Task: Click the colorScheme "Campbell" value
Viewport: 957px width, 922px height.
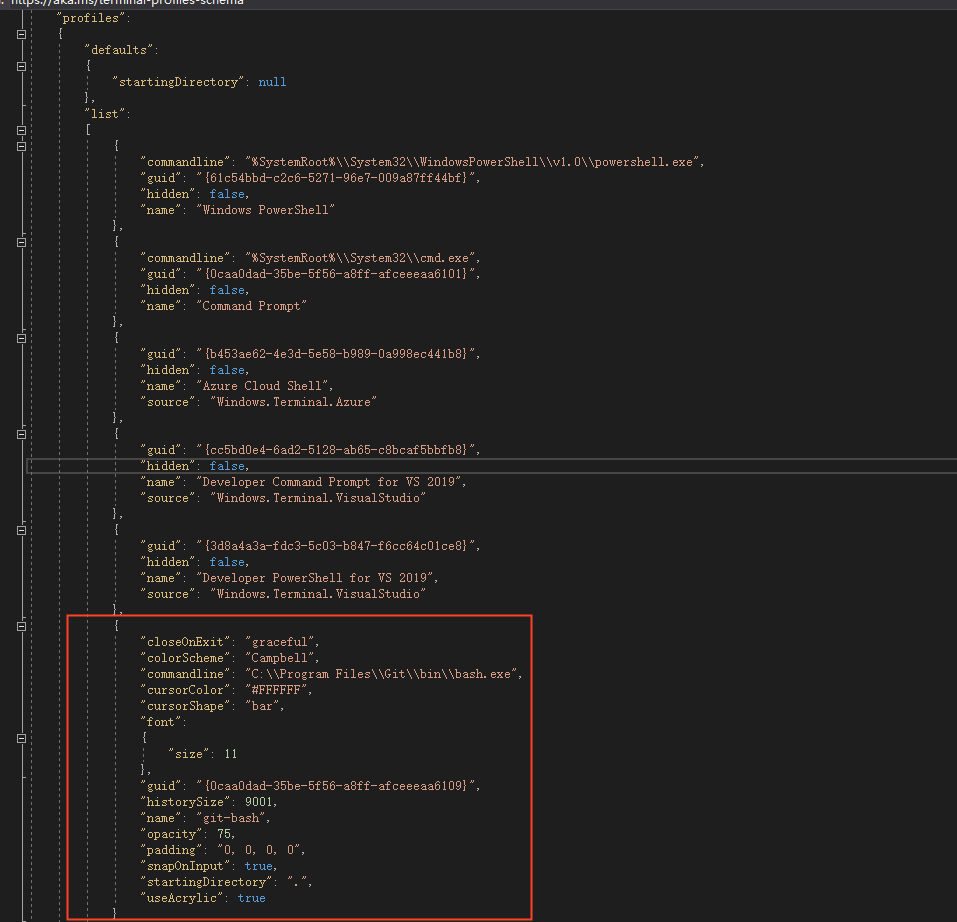Action: [x=280, y=658]
